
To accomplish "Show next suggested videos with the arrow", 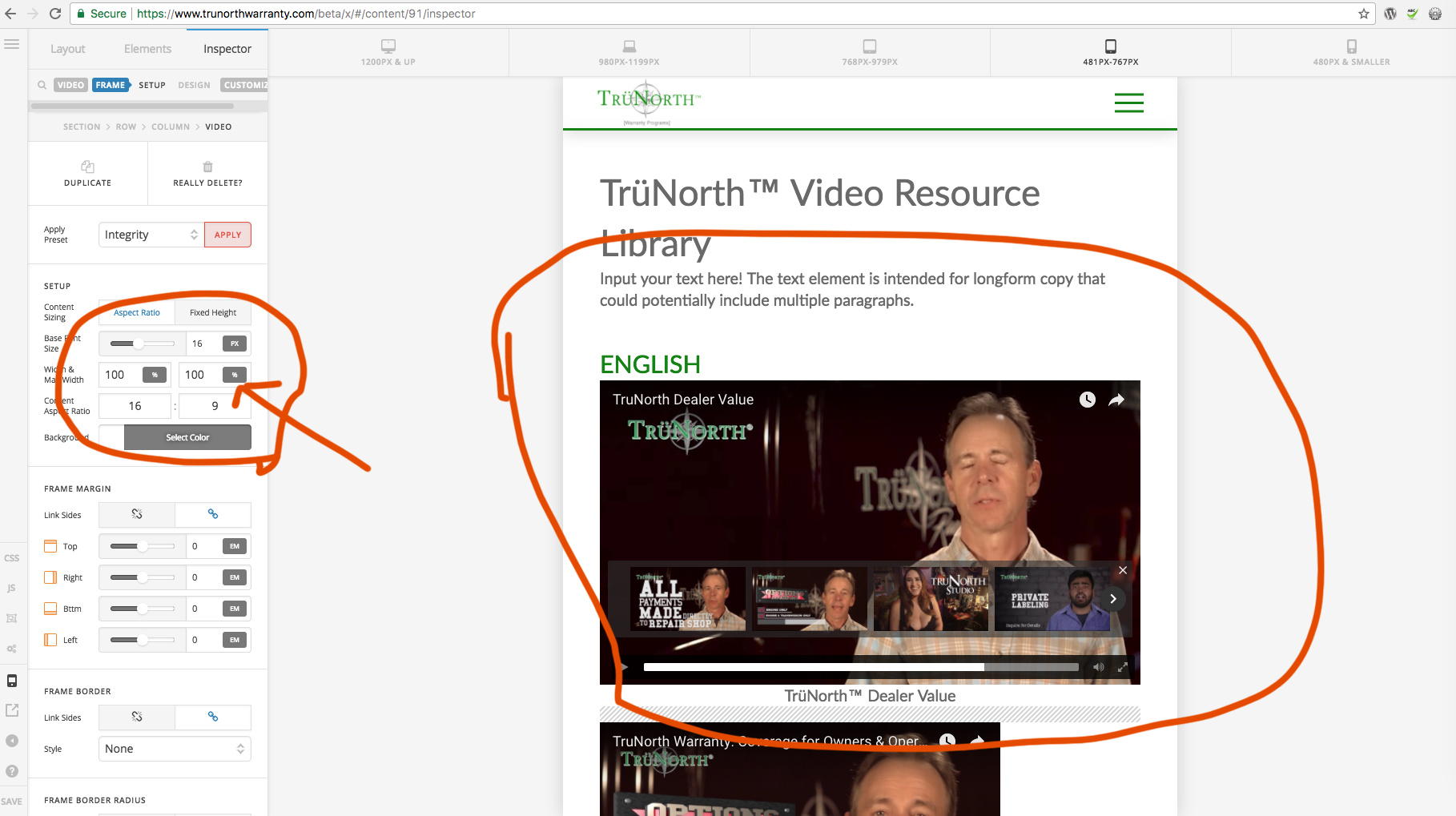I will 1112,599.
